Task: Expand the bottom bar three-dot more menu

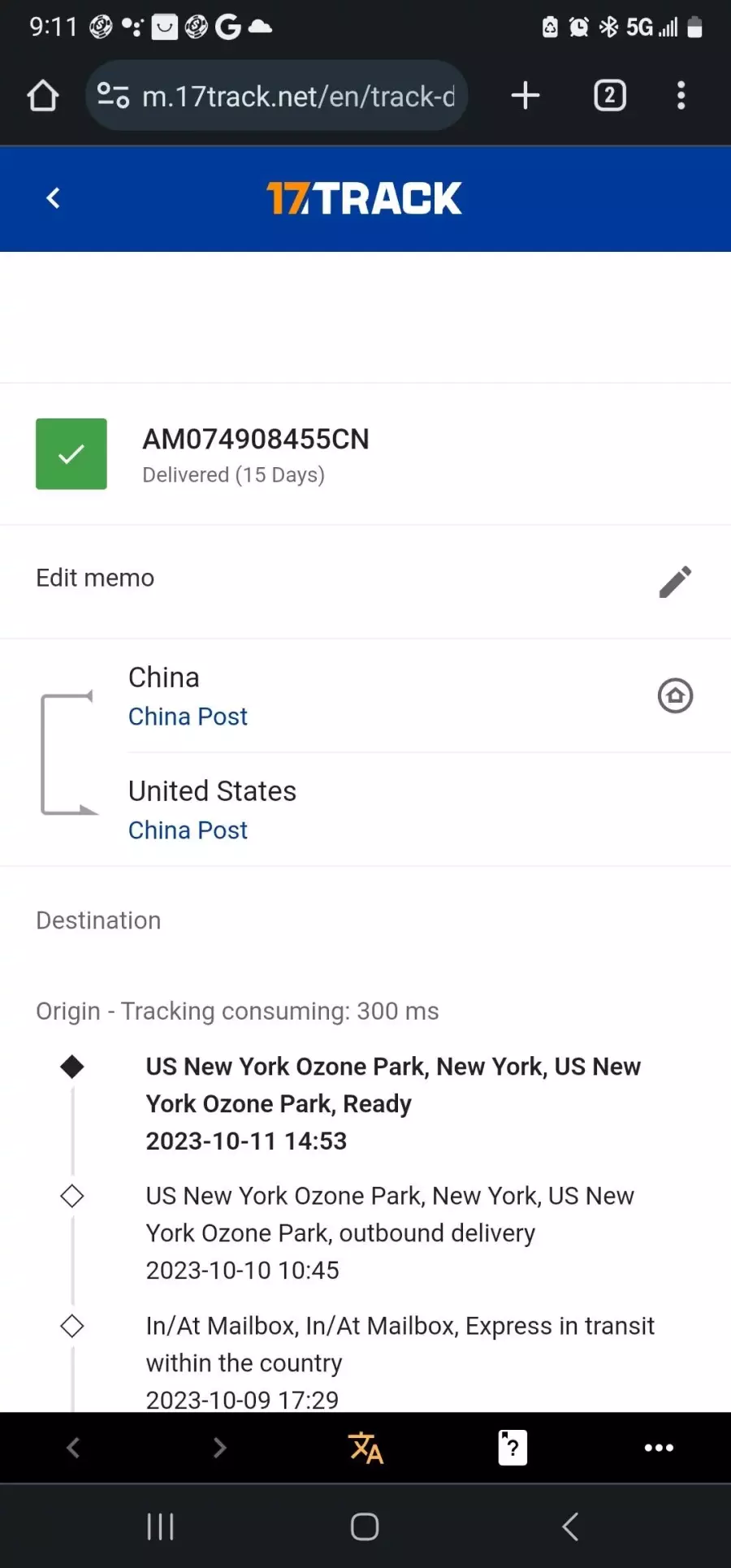Action: [x=659, y=1448]
